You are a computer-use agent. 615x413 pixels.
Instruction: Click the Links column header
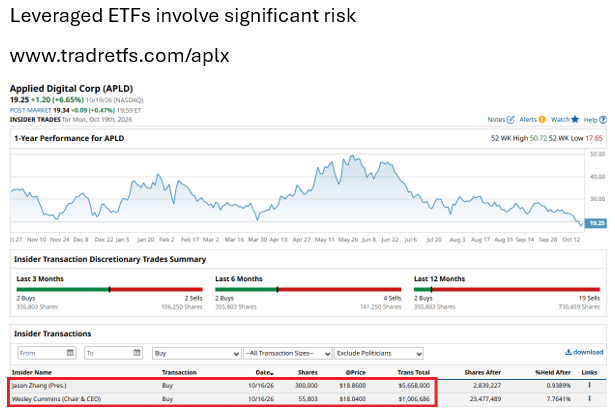(589, 373)
